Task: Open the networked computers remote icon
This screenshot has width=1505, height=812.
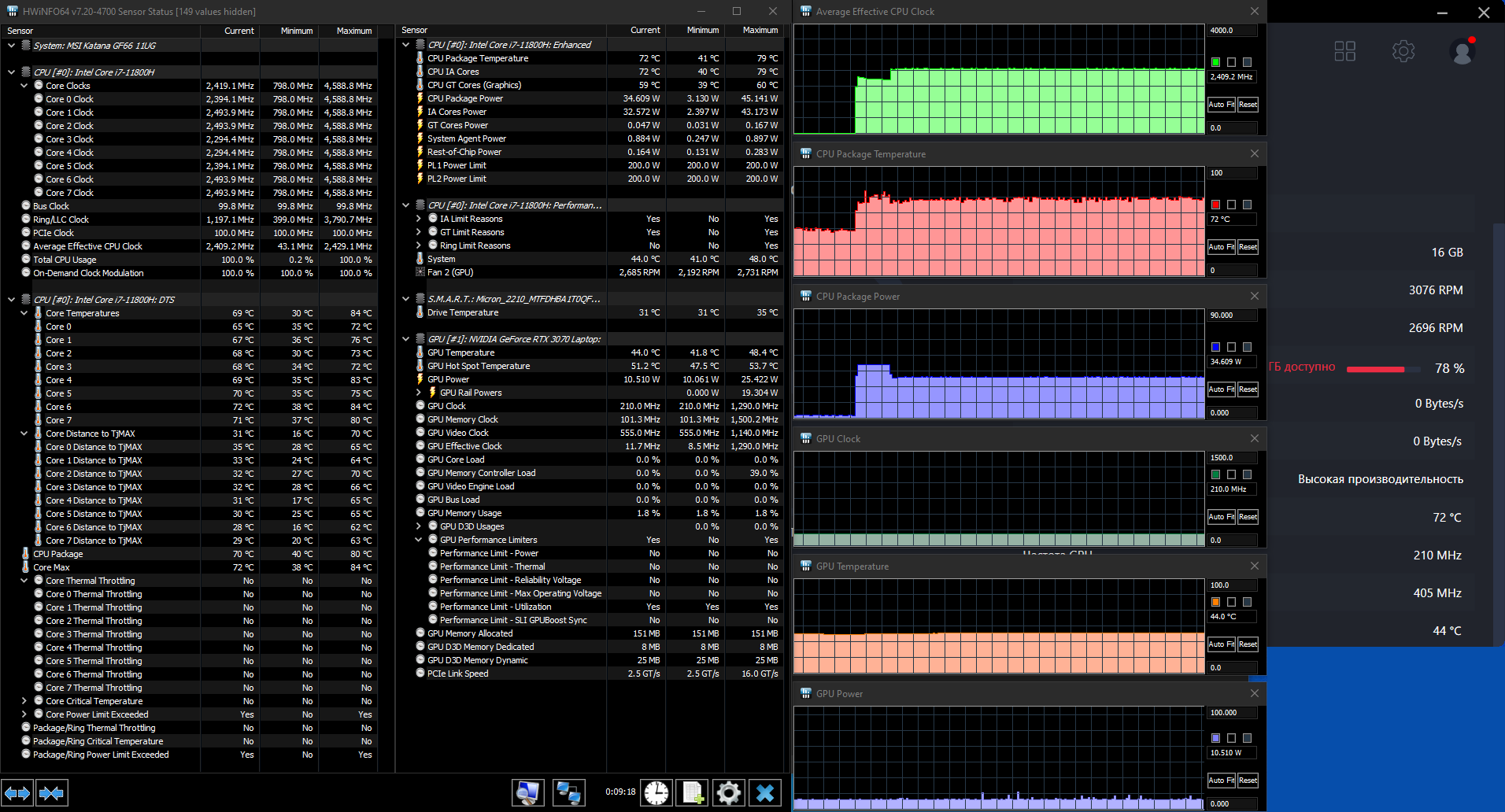Action: pyautogui.click(x=568, y=792)
